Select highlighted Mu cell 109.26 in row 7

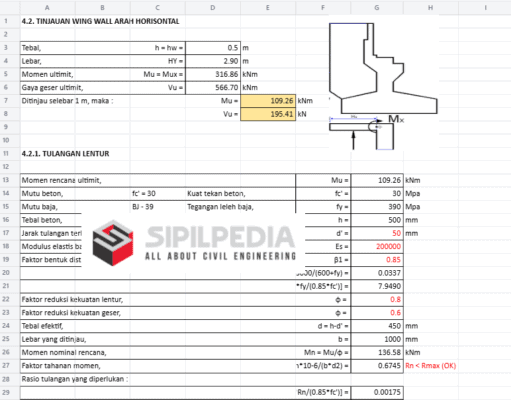coord(268,101)
